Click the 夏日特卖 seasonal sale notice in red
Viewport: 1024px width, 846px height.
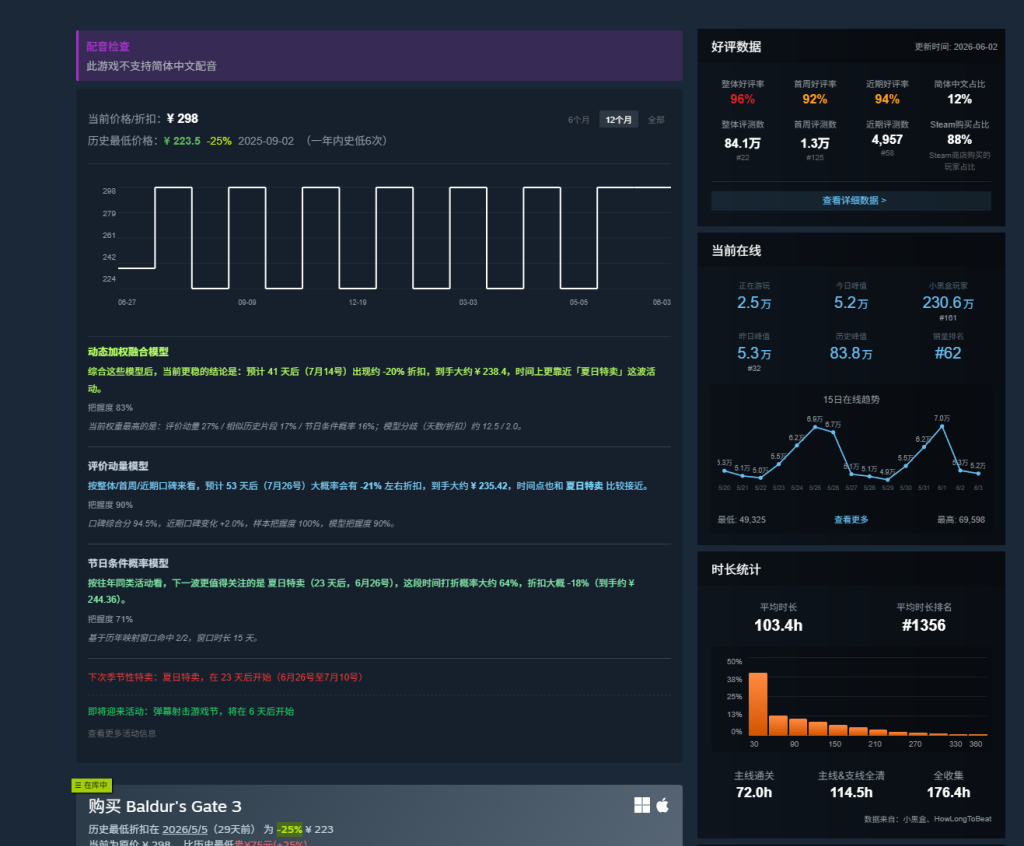pos(225,677)
